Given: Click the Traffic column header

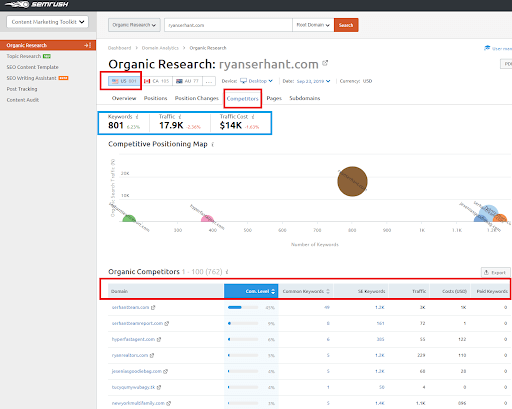Looking at the screenshot, I should [x=409, y=291].
